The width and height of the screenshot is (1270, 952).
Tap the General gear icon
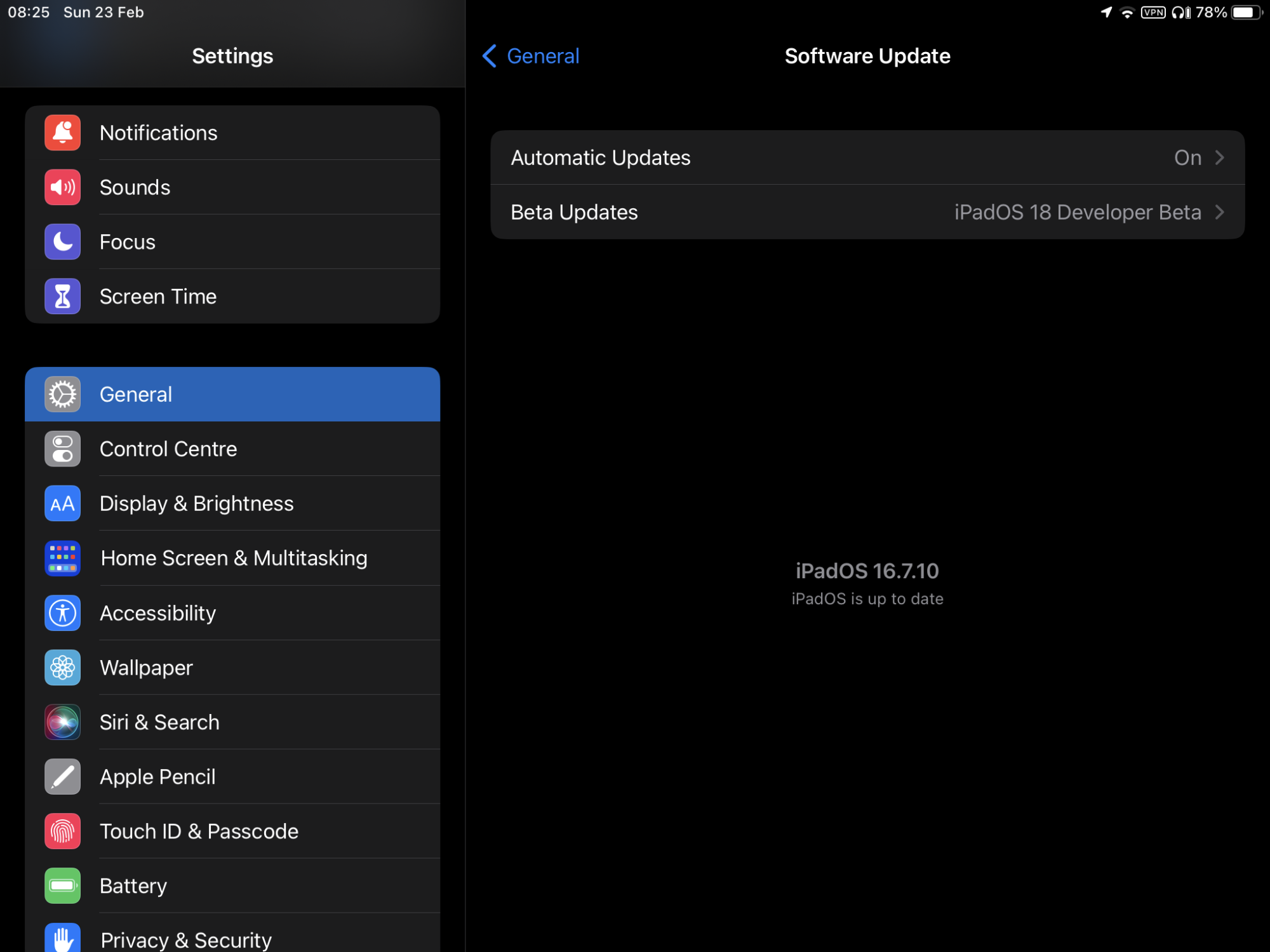click(62, 394)
